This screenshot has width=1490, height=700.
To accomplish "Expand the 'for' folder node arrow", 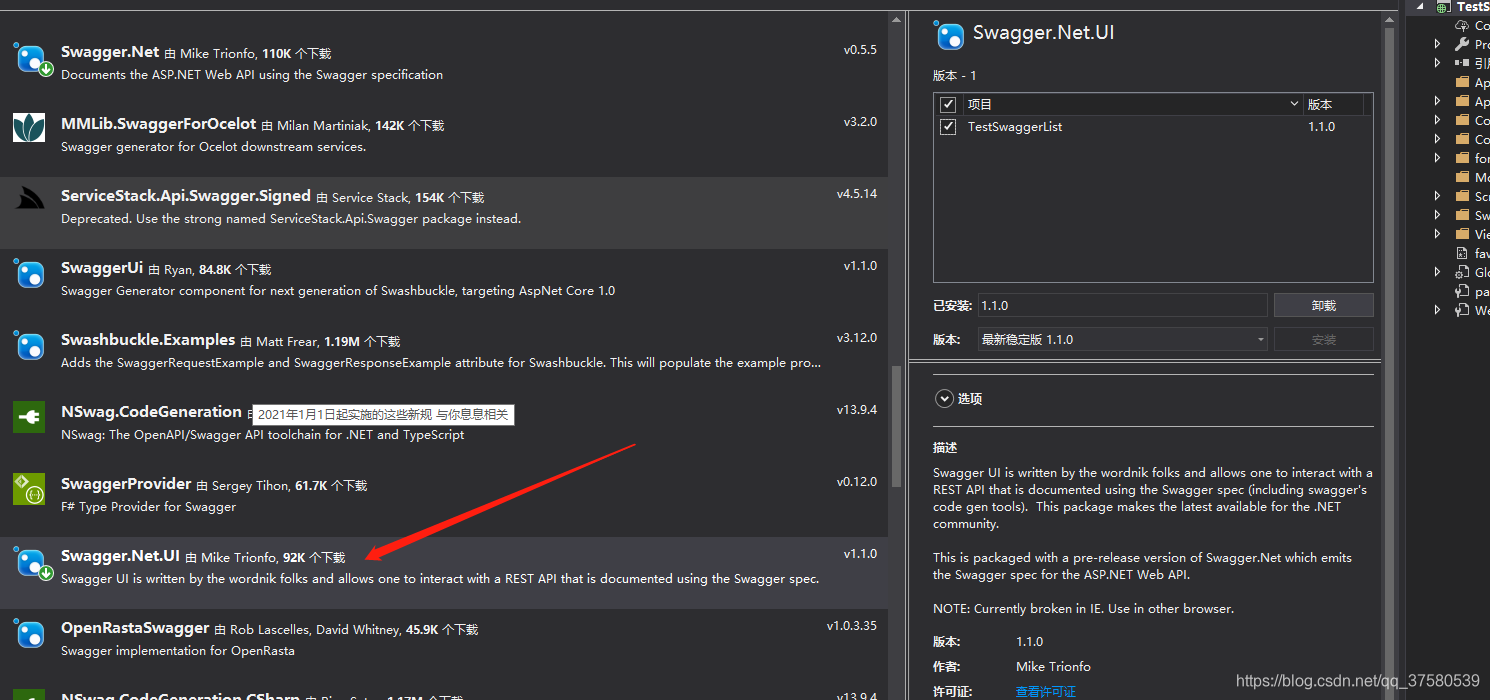I will coord(1438,158).
